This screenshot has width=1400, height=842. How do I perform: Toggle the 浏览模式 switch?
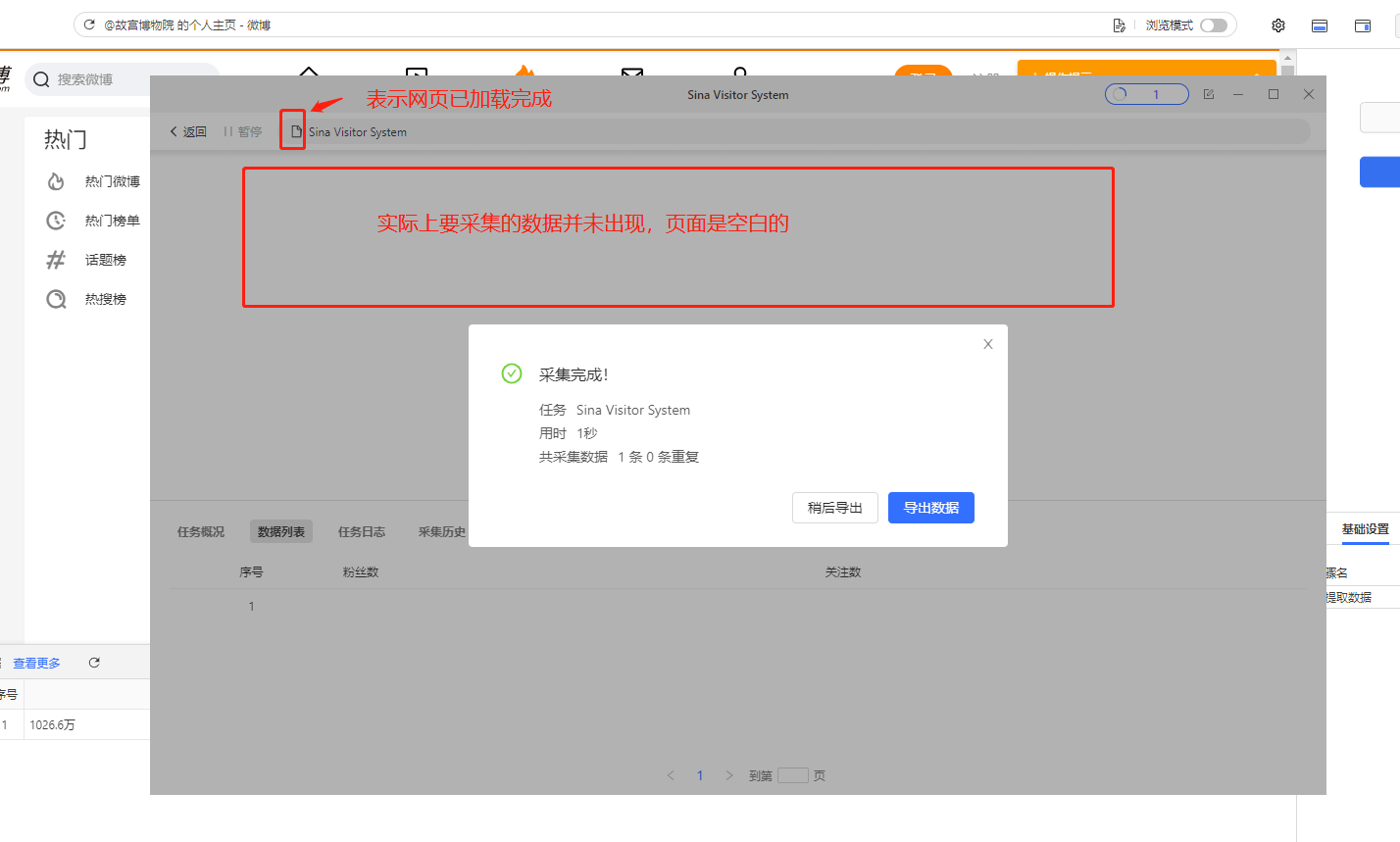(x=1214, y=25)
